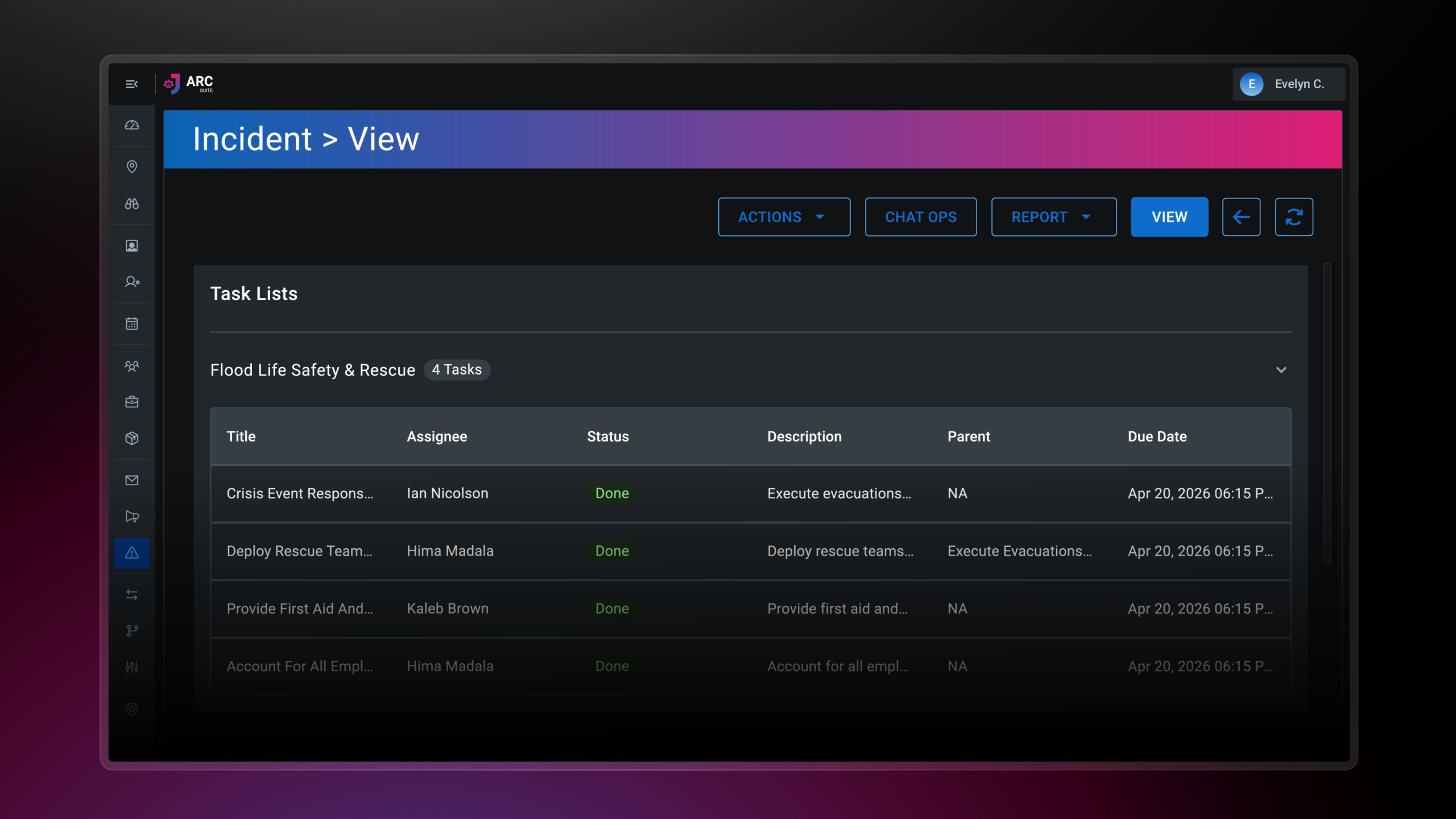Open the dashboard gauge icon

point(132,125)
